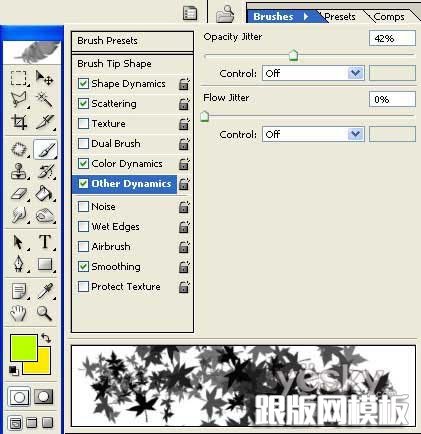Switch to the Layer Comps tab
421x434 pixels.
pos(389,16)
